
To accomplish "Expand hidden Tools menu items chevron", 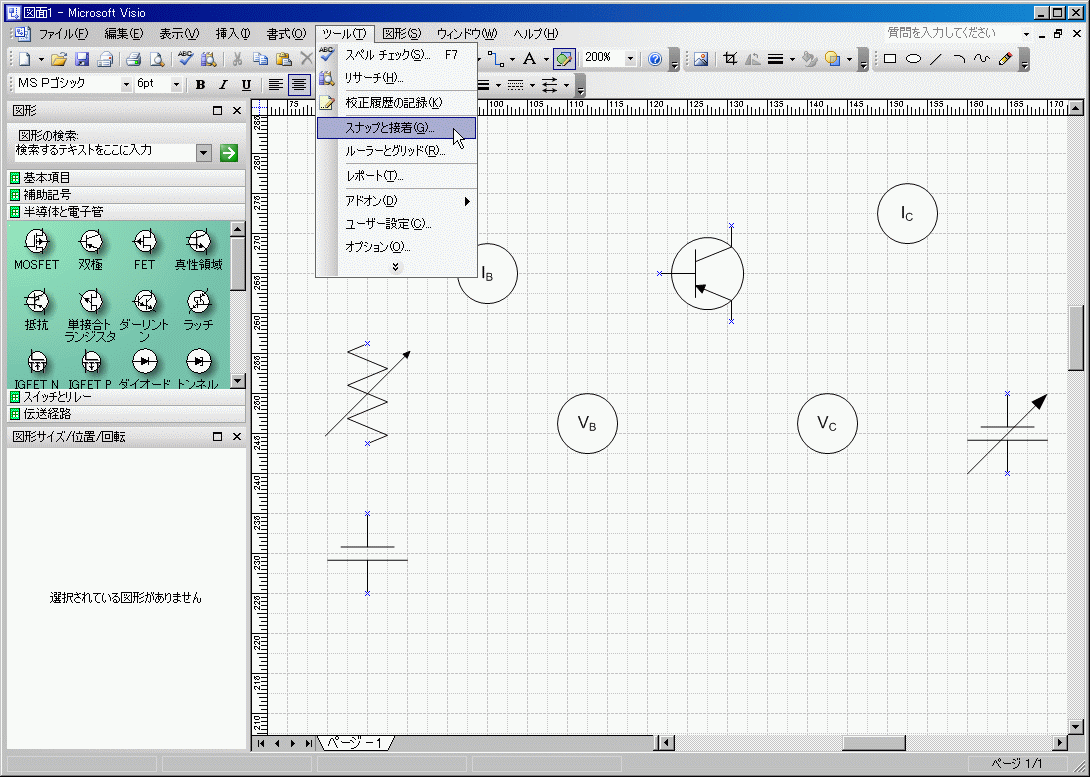I will 396,267.
